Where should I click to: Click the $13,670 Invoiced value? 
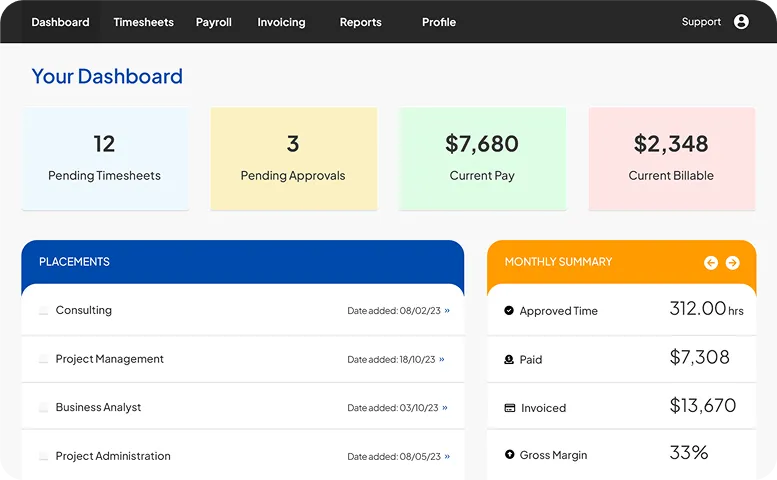tap(703, 406)
